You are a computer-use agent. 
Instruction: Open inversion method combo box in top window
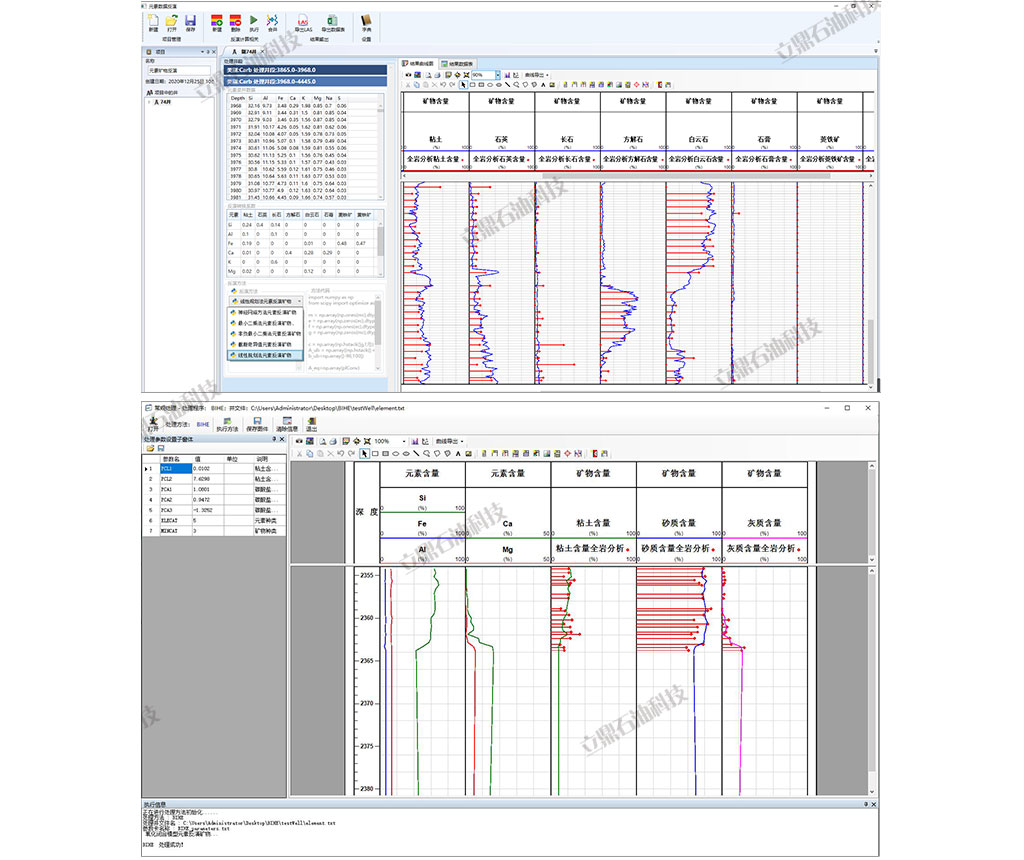[266, 301]
